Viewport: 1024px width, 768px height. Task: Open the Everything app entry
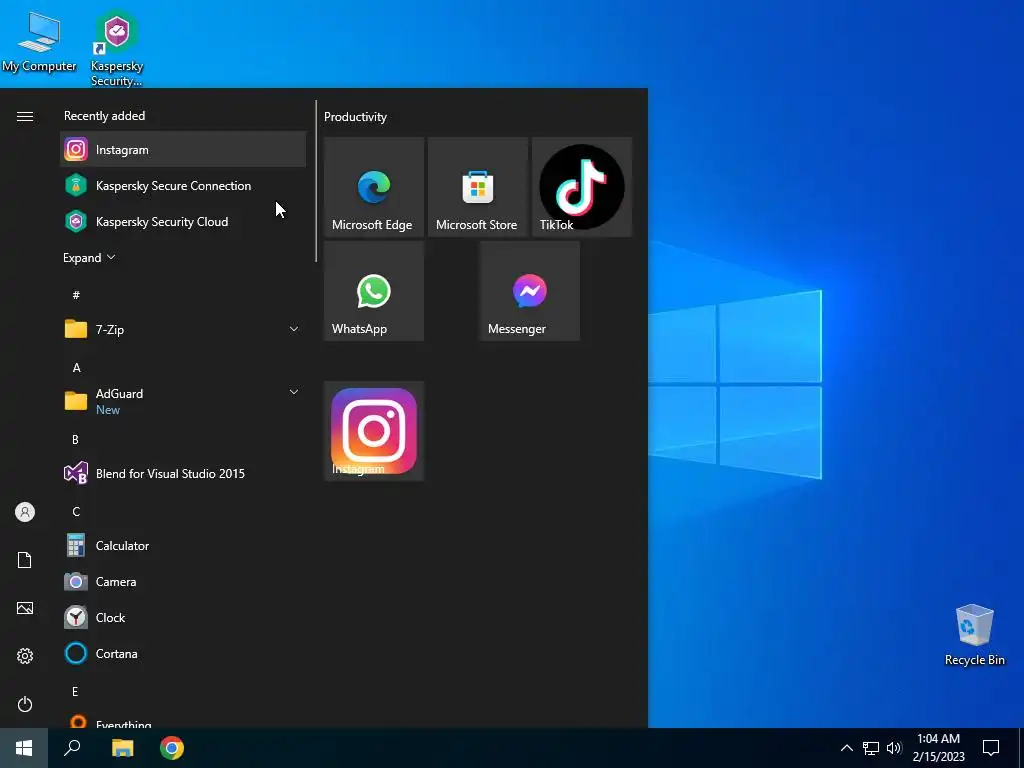[183, 721]
